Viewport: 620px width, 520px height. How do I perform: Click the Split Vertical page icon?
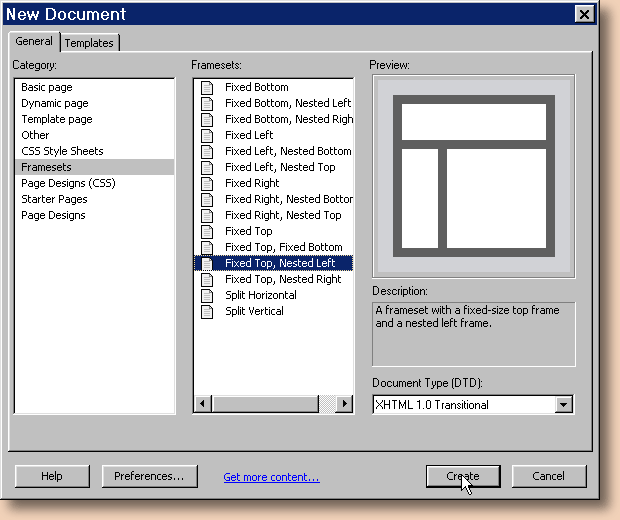click(x=207, y=311)
